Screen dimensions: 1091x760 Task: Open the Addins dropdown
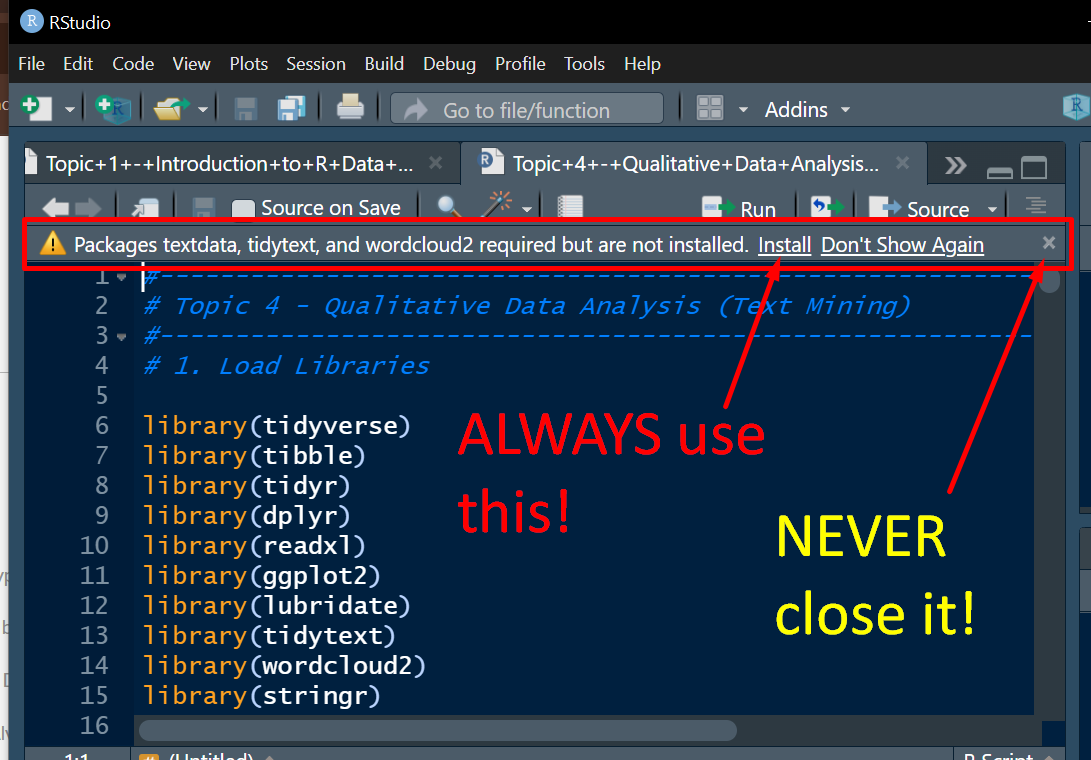click(x=806, y=109)
